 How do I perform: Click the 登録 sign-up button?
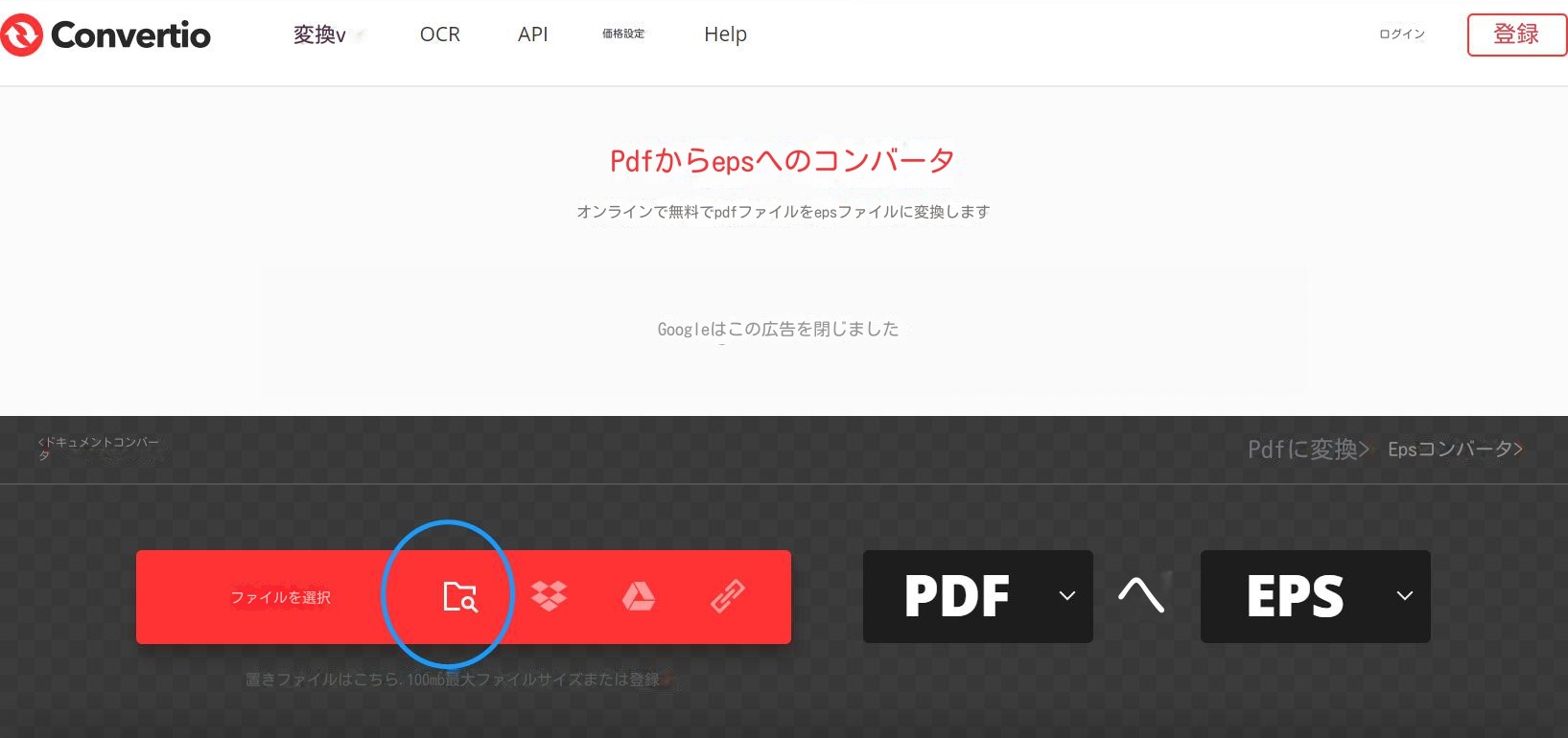[x=1516, y=35]
